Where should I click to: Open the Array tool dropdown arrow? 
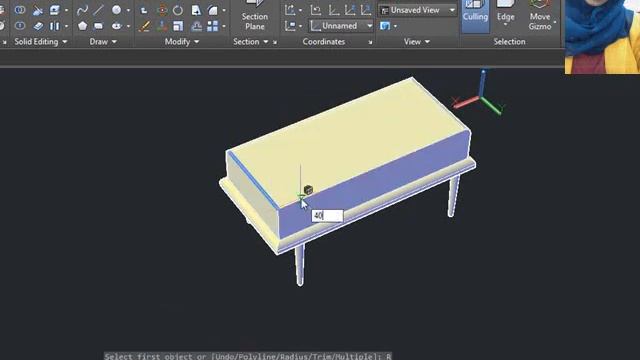pos(224,26)
